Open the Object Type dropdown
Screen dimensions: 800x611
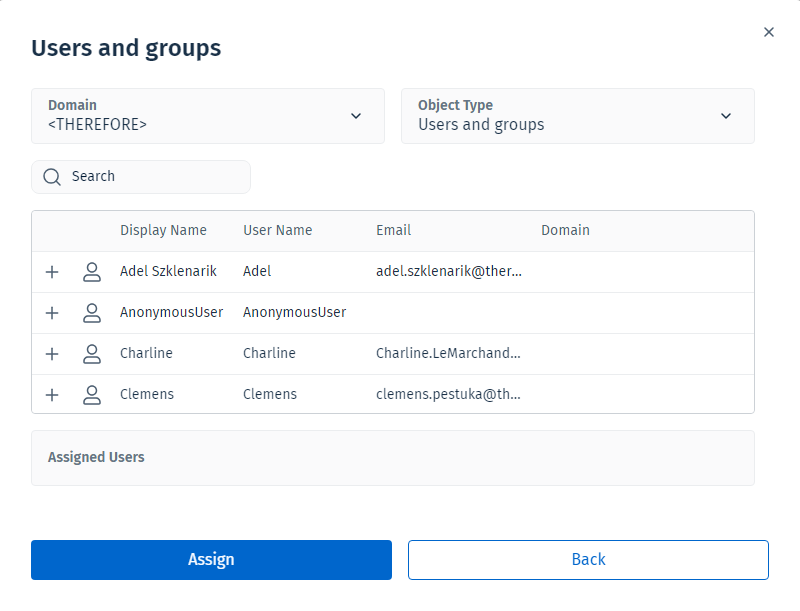coord(578,116)
